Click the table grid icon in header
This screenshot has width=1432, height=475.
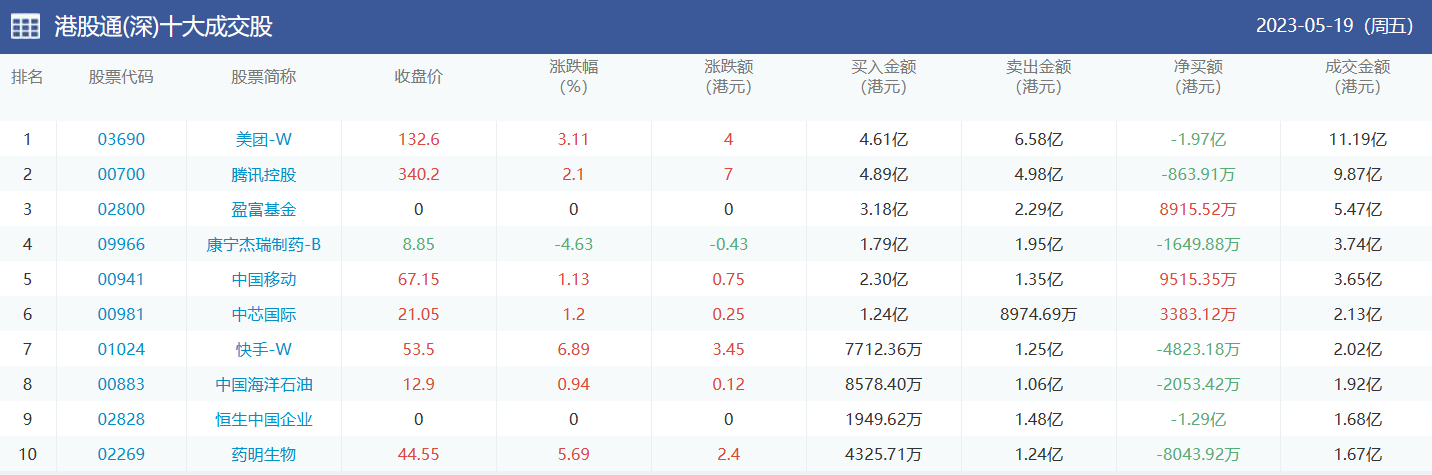[x=26, y=27]
